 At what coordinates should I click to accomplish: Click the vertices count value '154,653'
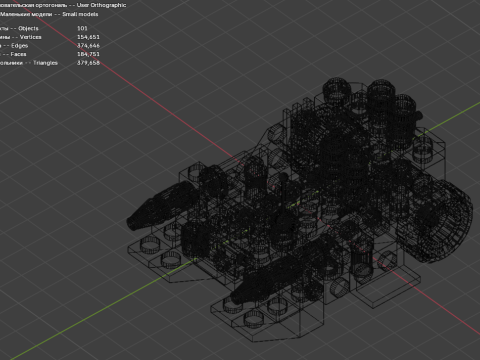(x=88, y=37)
